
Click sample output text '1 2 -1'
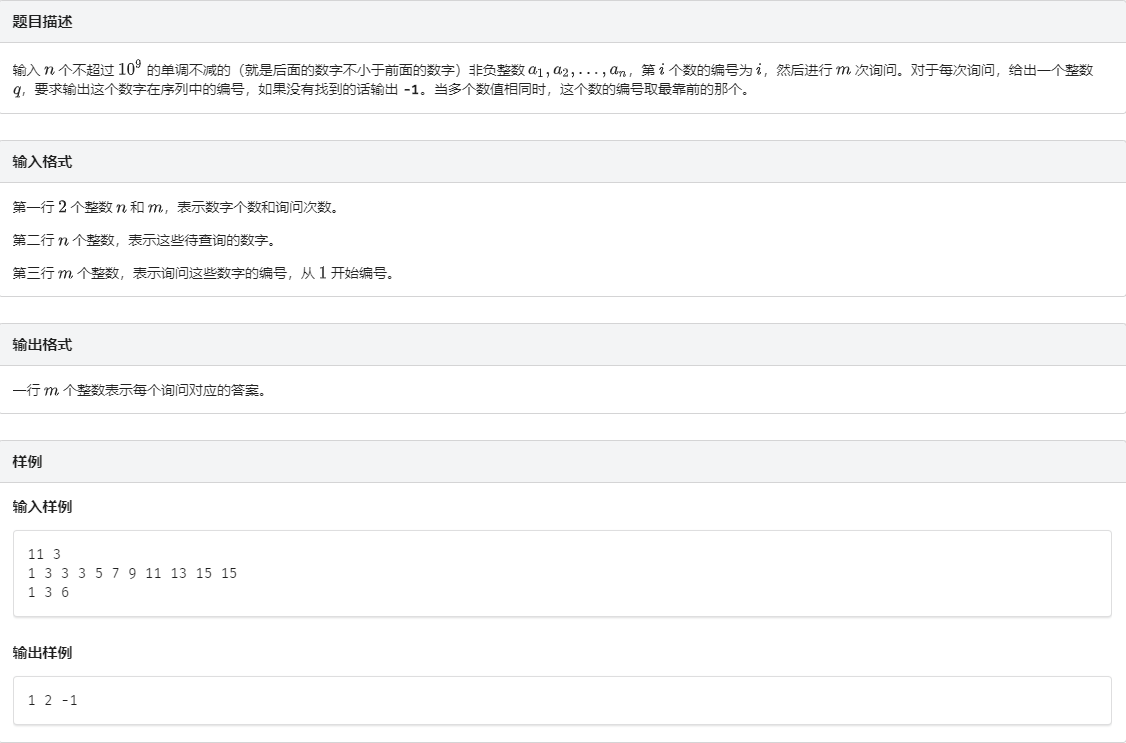pos(52,701)
